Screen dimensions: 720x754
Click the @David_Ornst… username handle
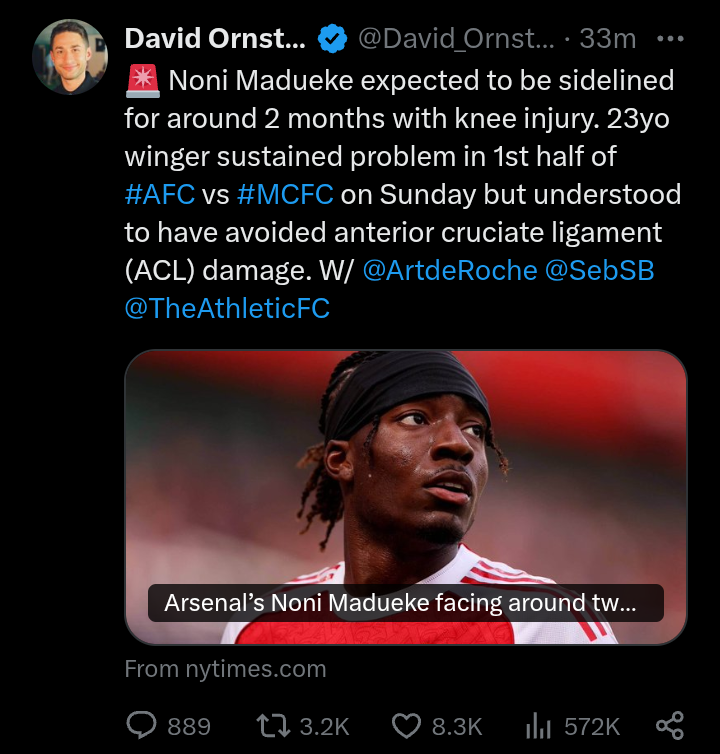(456, 39)
